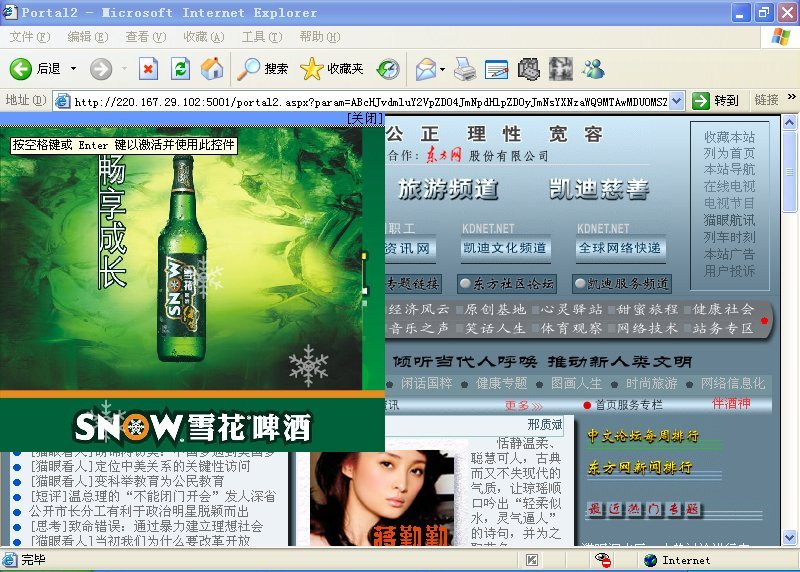Open Favorites with the star icon
This screenshot has height=572, width=800.
pos(312,68)
